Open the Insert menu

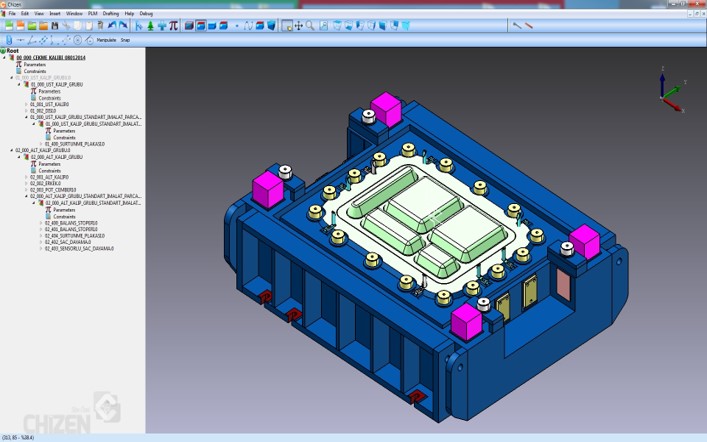(x=55, y=14)
